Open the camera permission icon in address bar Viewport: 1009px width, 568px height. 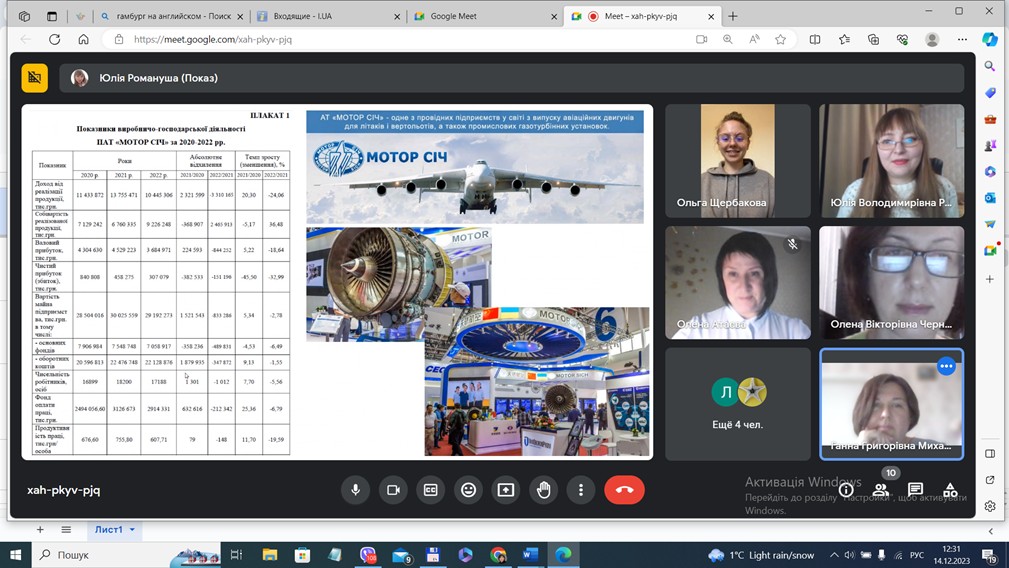tap(701, 39)
